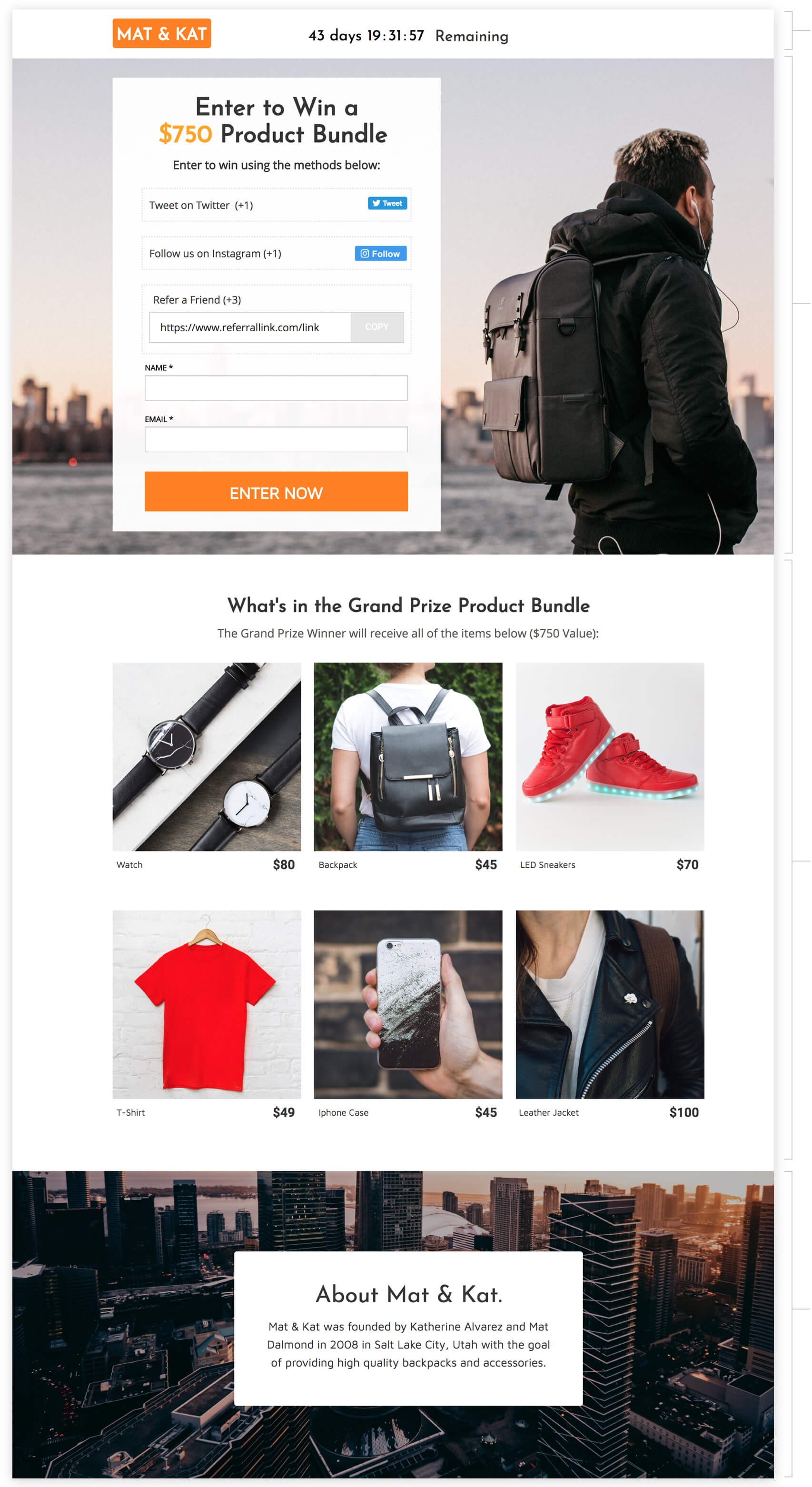Image resolution: width=812 pixels, height=1487 pixels.
Task: Click the Grand Prize Product Bundle heading
Action: click(408, 605)
